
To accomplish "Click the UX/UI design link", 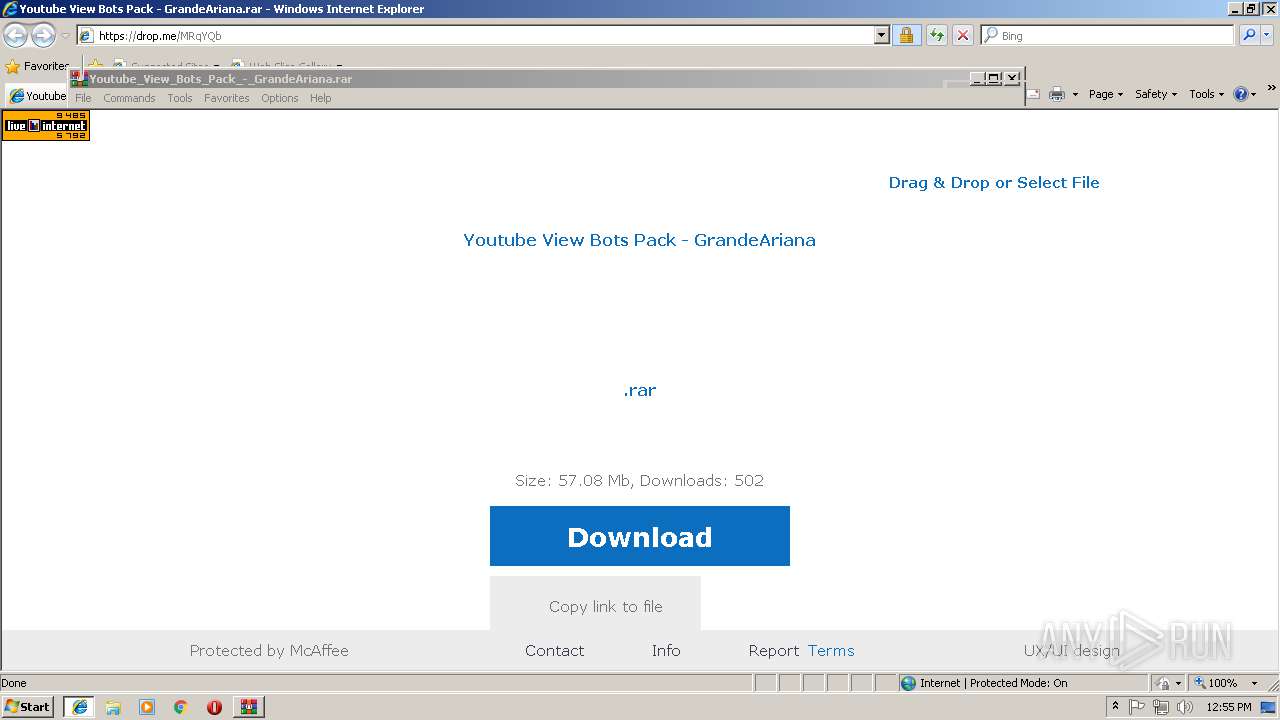I will coord(1071,650).
